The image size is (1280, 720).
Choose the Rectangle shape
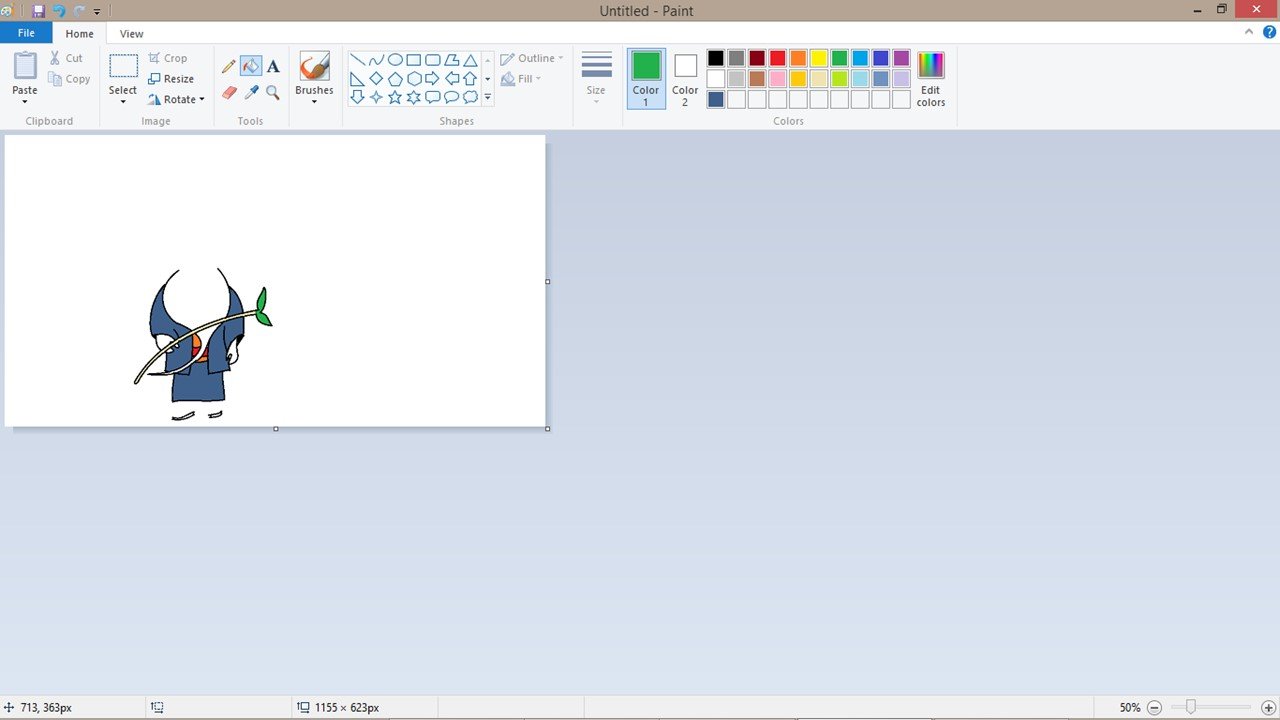pyautogui.click(x=413, y=60)
